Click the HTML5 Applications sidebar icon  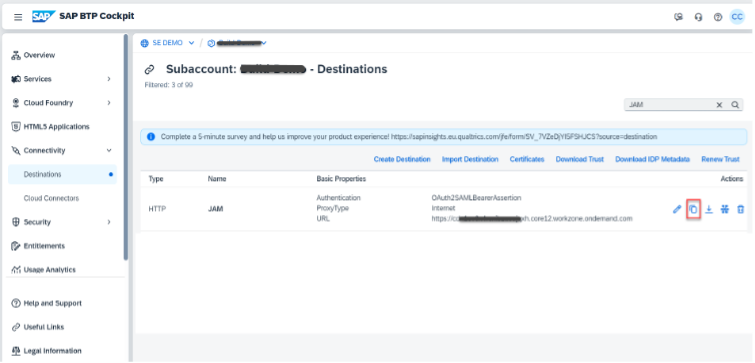[15, 127]
